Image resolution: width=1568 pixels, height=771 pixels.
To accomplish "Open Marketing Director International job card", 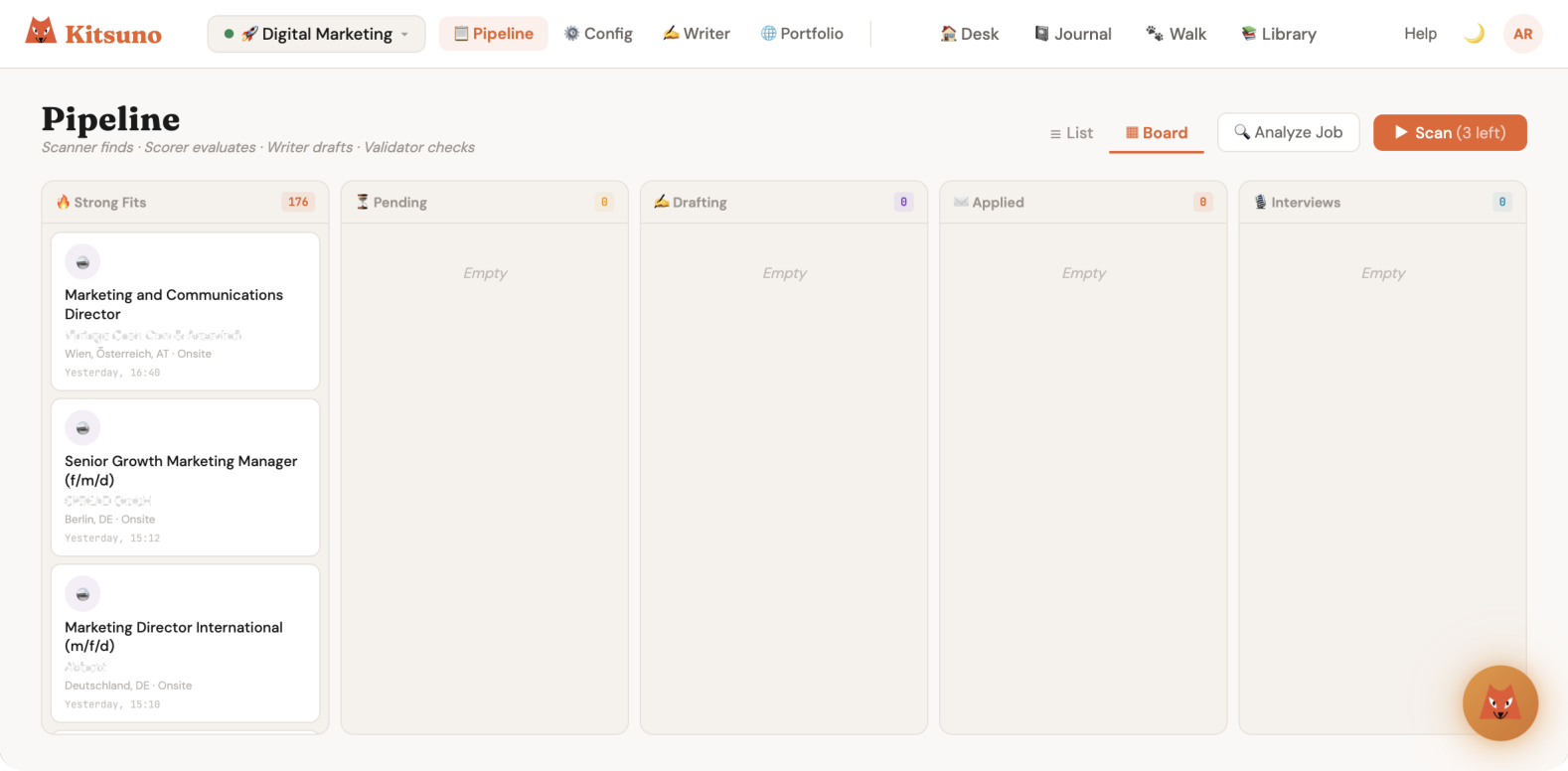I will click(185, 643).
